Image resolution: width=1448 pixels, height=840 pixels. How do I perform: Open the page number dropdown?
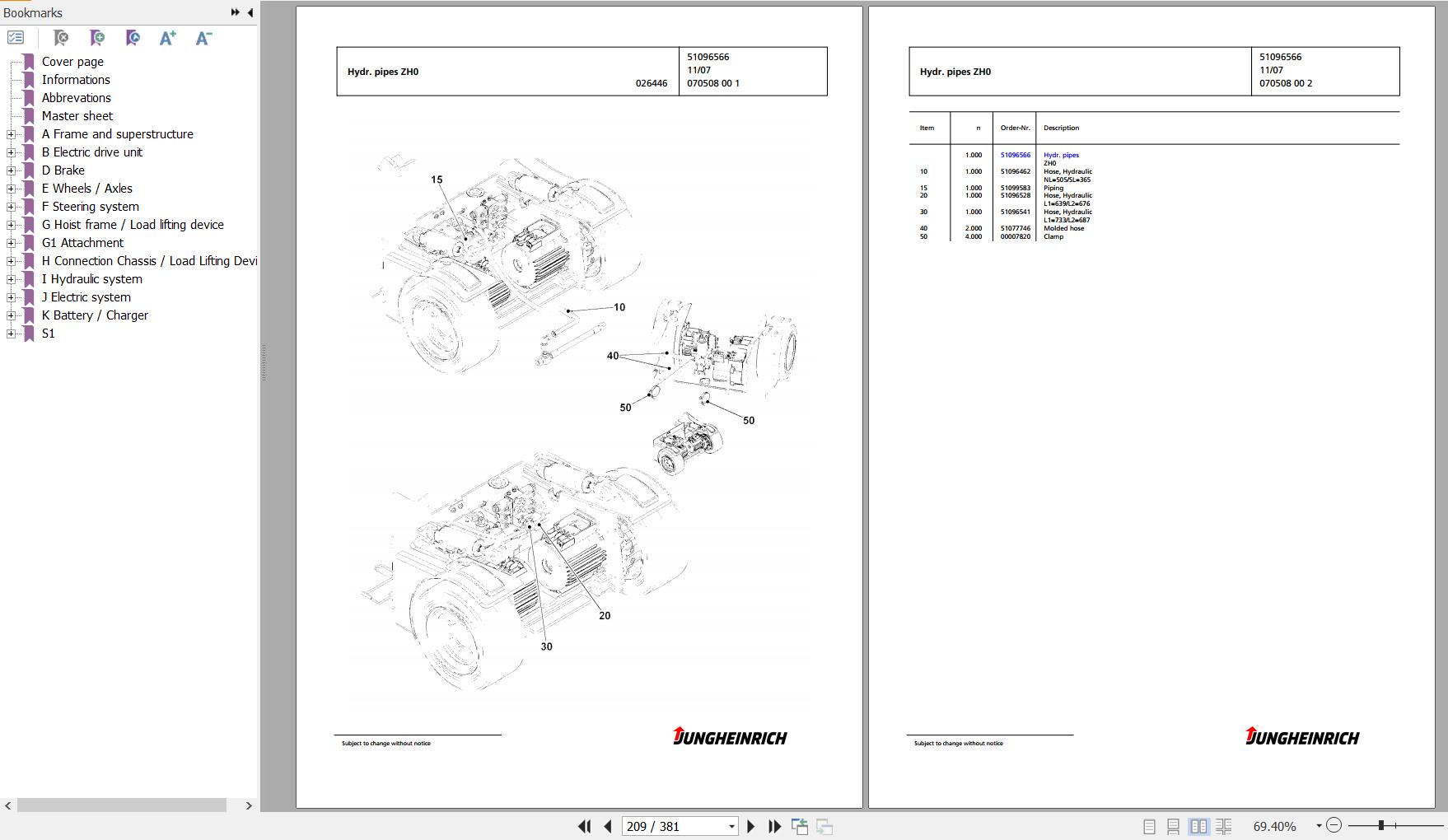coord(731,826)
